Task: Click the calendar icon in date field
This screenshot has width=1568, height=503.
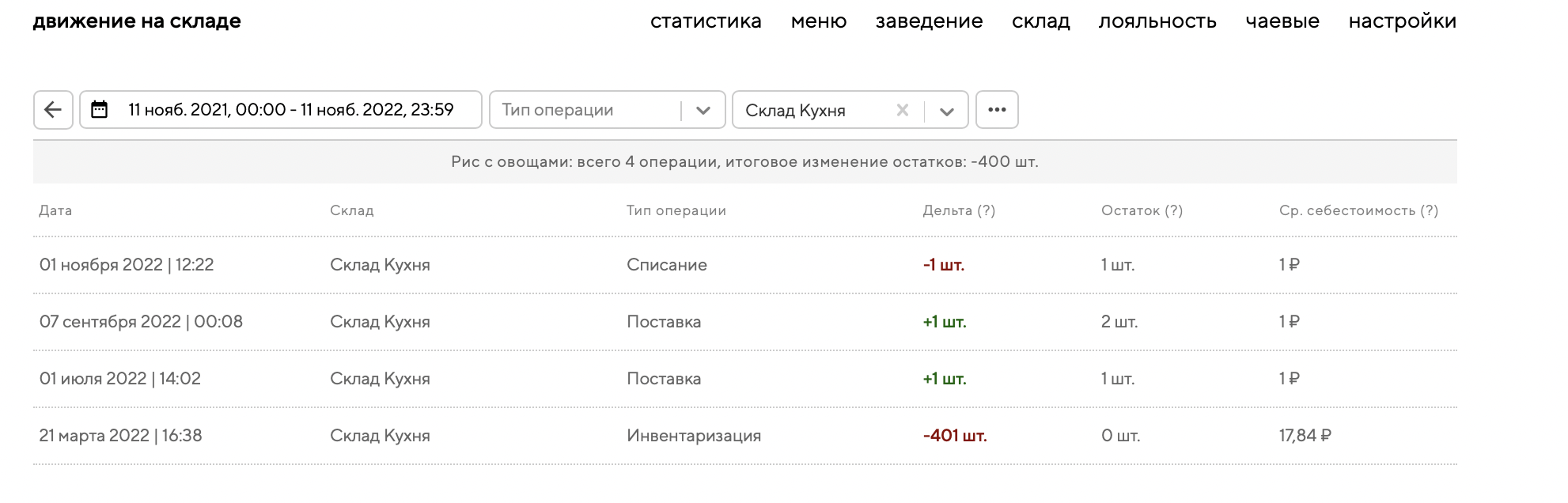Action: coord(100,110)
